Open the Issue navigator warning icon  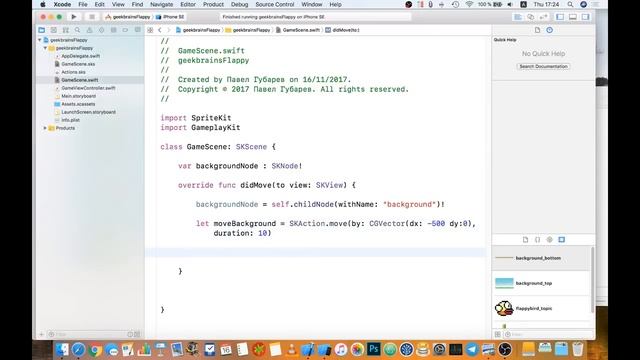click(x=89, y=30)
